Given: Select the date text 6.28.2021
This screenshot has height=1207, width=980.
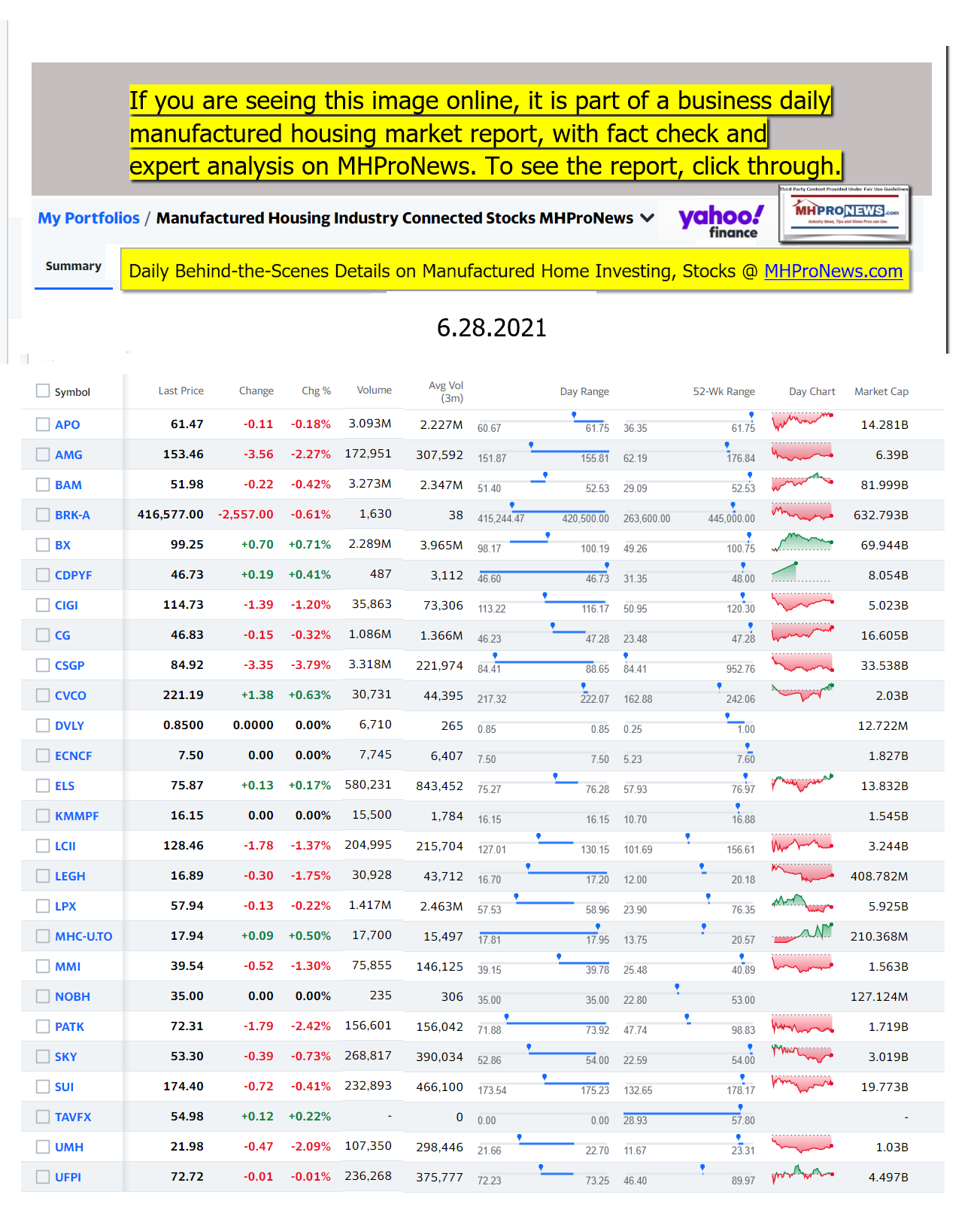Looking at the screenshot, I should (x=492, y=328).
